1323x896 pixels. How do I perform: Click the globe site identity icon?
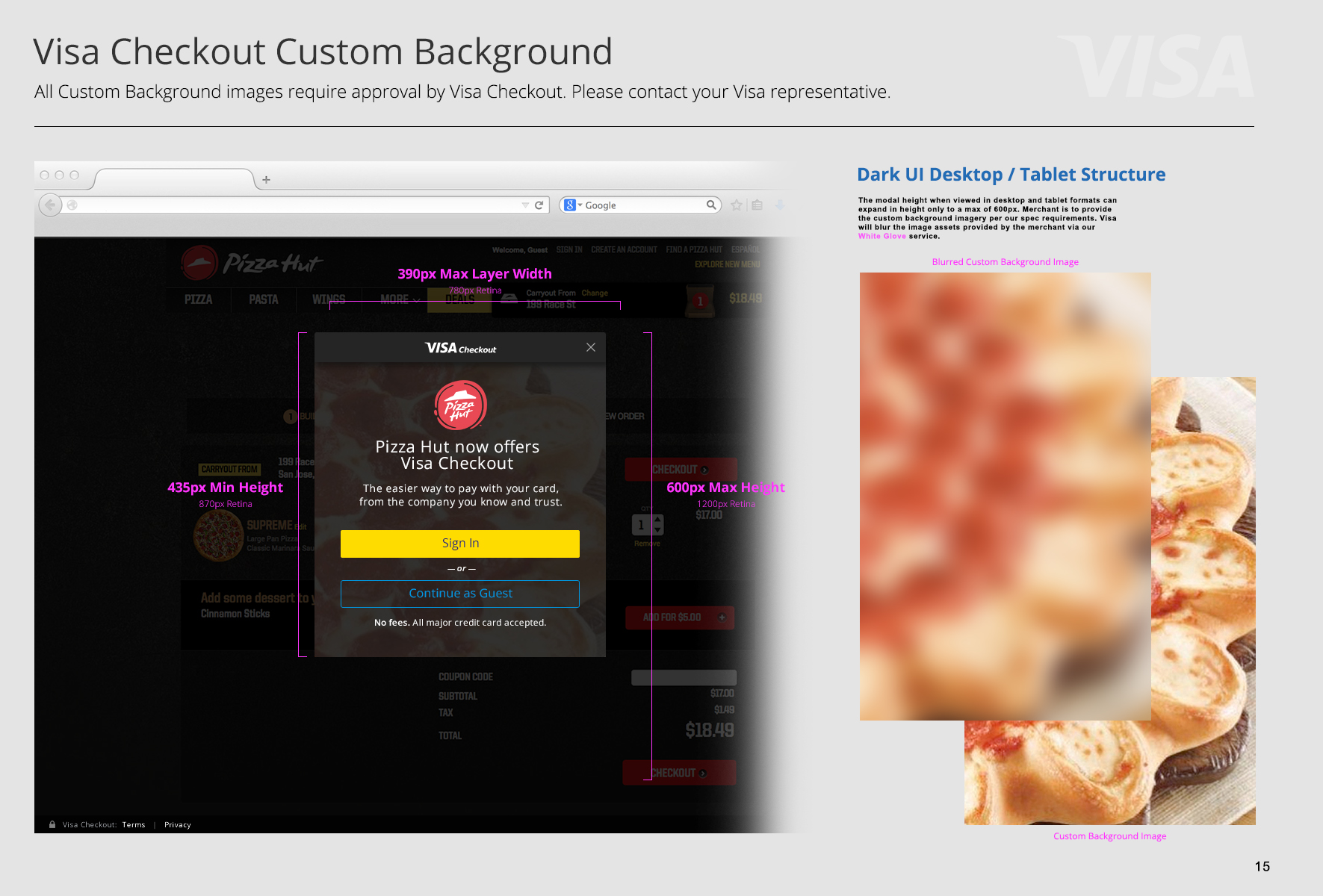click(x=72, y=205)
